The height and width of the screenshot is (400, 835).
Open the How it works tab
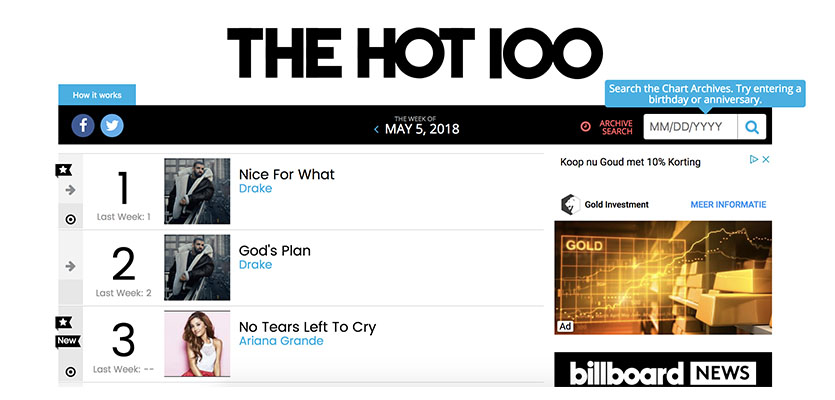click(97, 95)
